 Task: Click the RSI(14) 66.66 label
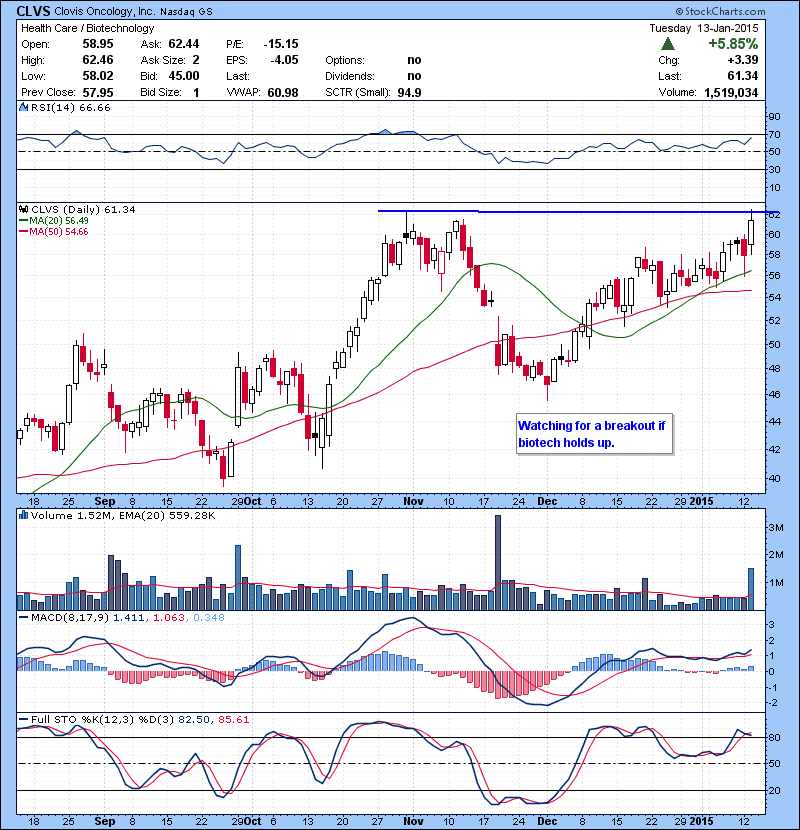point(71,107)
